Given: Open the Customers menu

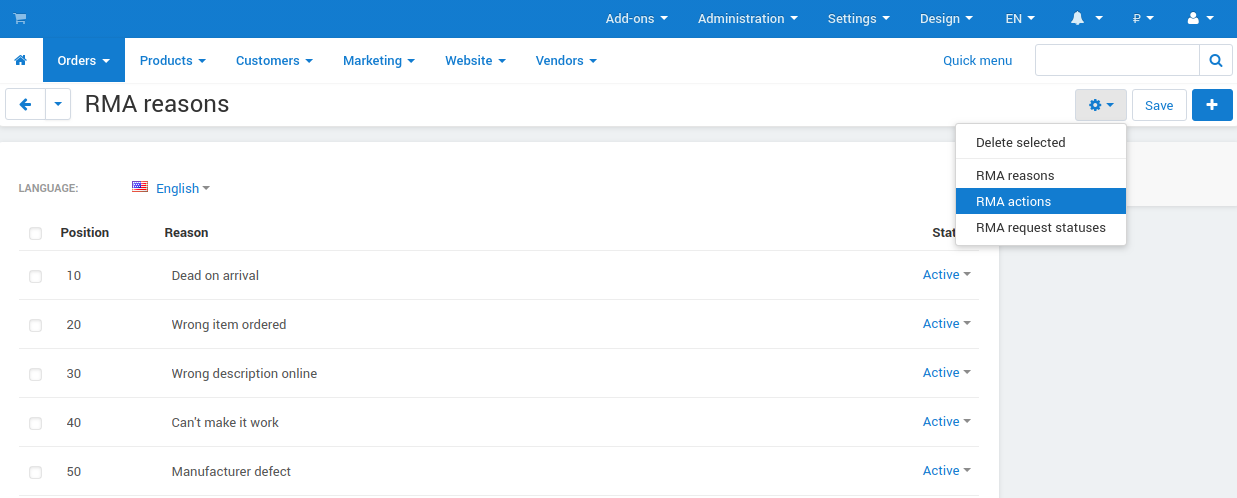Looking at the screenshot, I should point(274,60).
